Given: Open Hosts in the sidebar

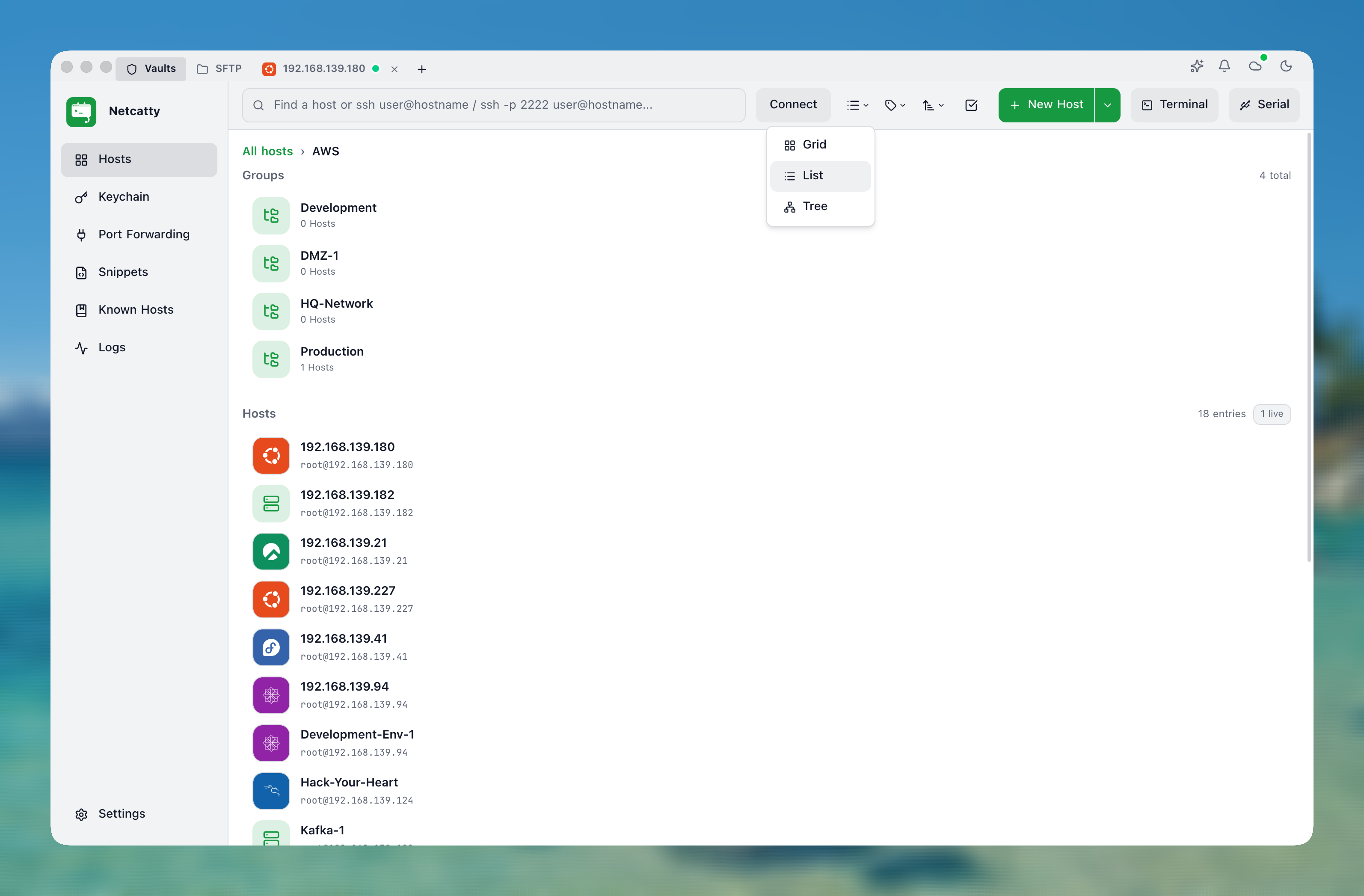Looking at the screenshot, I should [139, 159].
